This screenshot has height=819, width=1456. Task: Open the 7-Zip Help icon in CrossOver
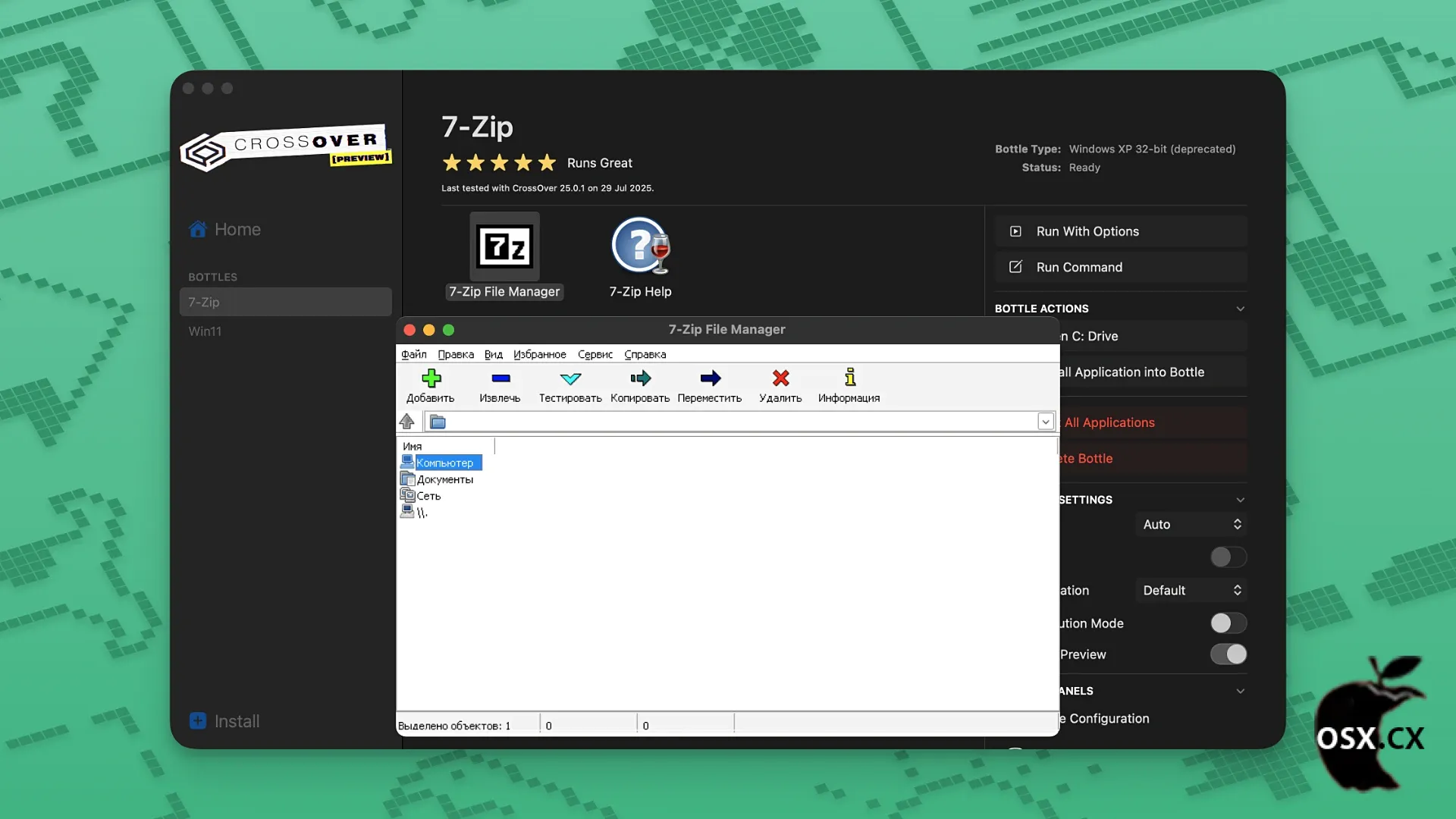click(x=641, y=246)
